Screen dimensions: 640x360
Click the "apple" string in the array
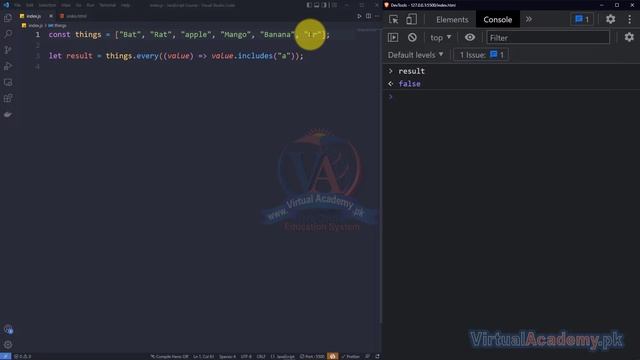click(196, 35)
